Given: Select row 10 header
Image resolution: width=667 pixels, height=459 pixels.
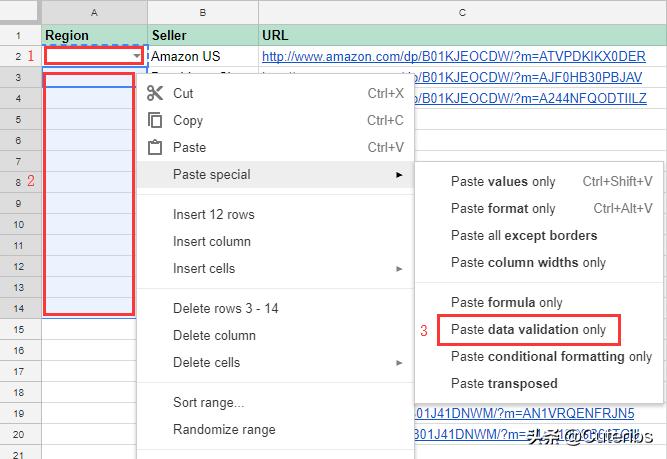Looking at the screenshot, I should tap(18, 224).
